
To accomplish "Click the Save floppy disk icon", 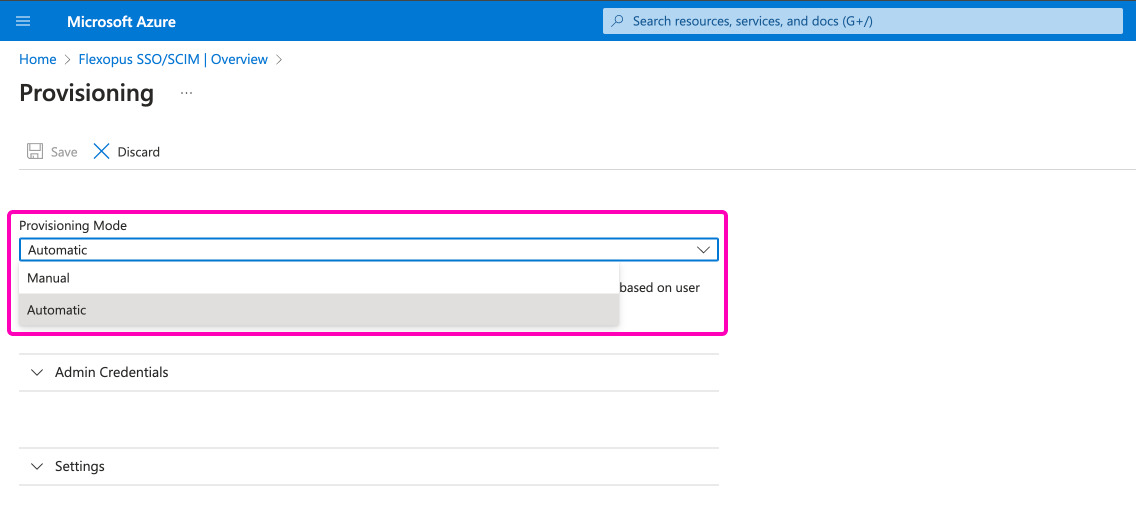I will pos(35,152).
